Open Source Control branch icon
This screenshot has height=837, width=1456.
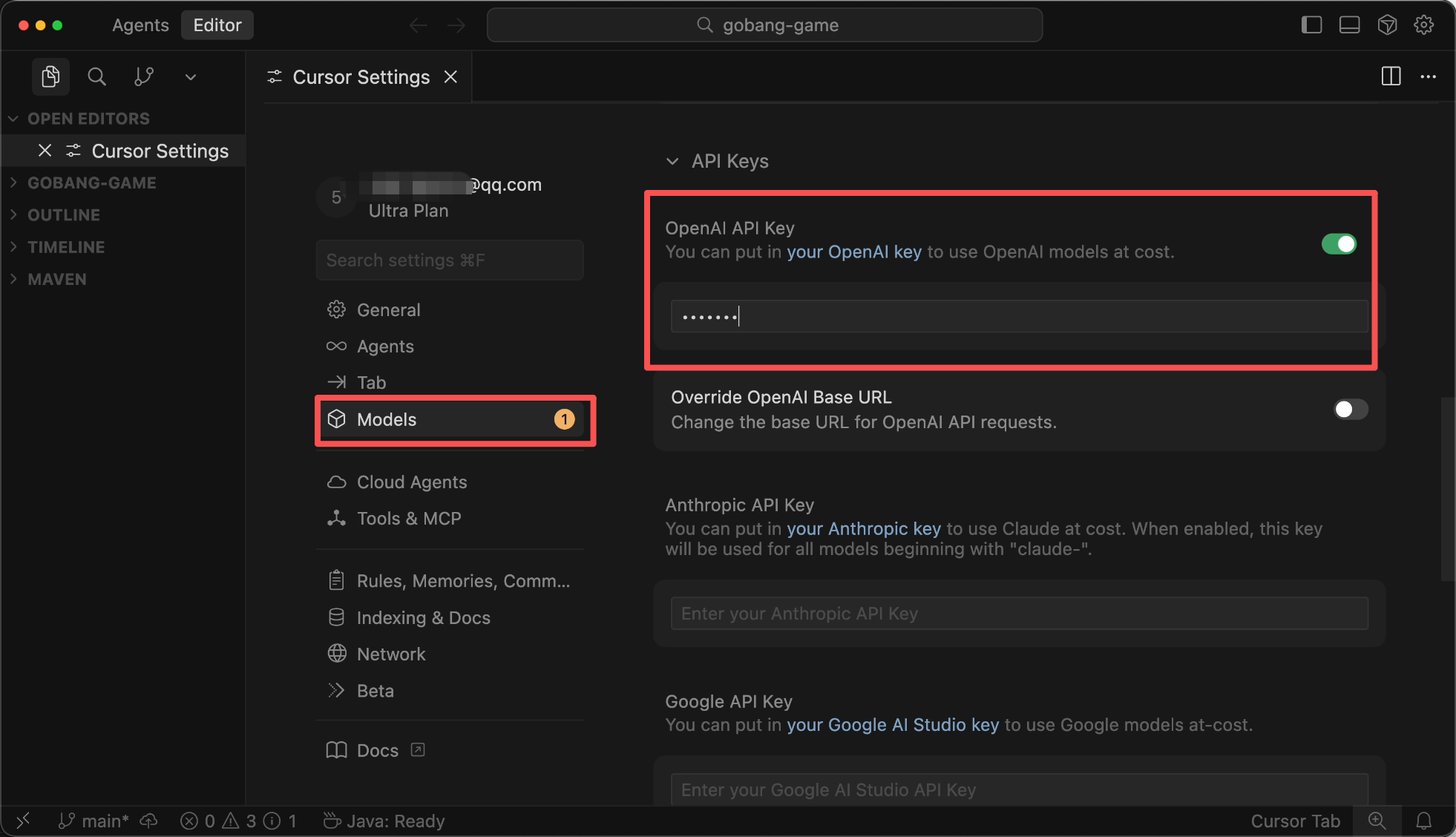tap(144, 76)
